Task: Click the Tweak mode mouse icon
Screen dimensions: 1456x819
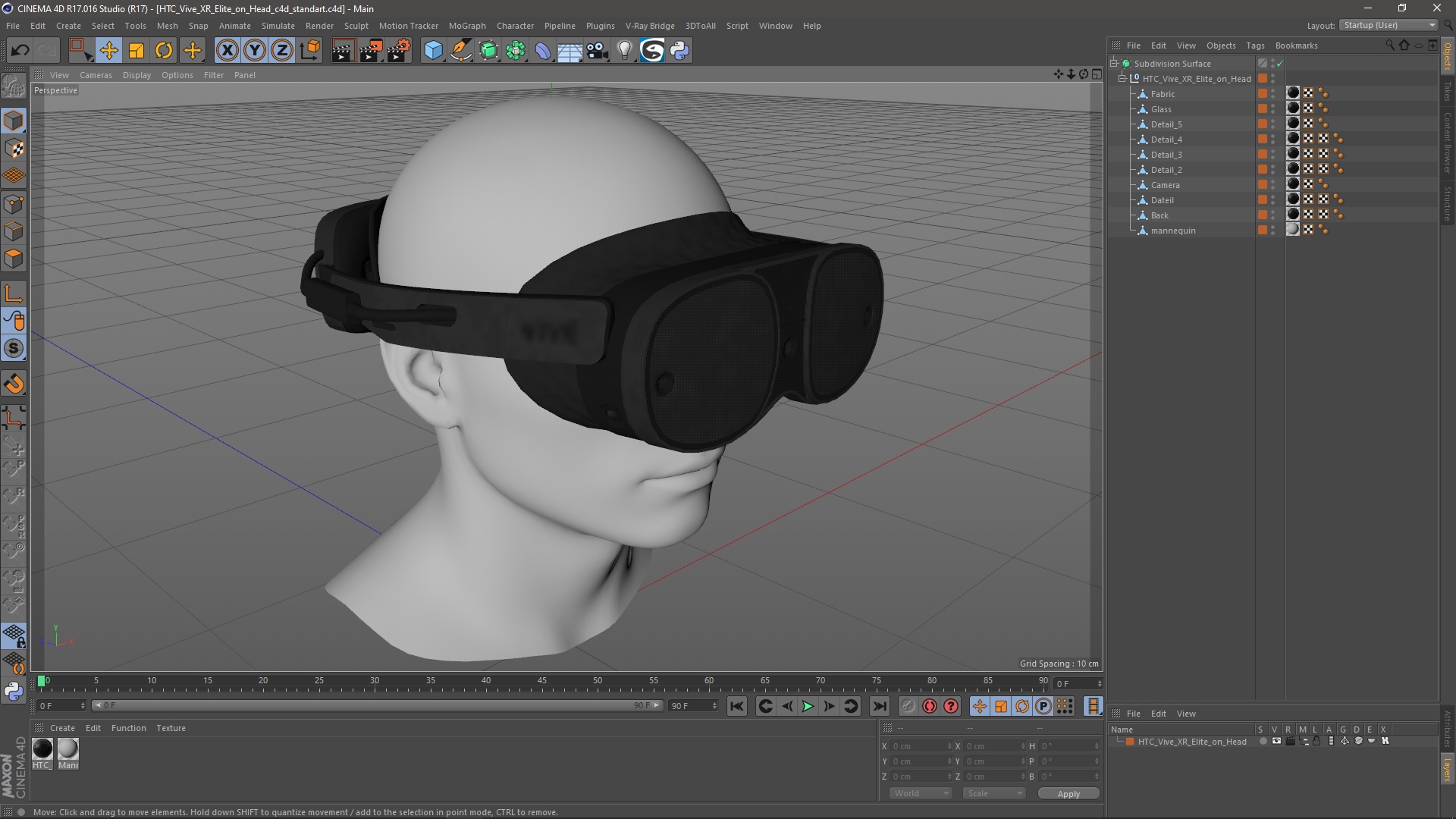Action: (x=14, y=321)
